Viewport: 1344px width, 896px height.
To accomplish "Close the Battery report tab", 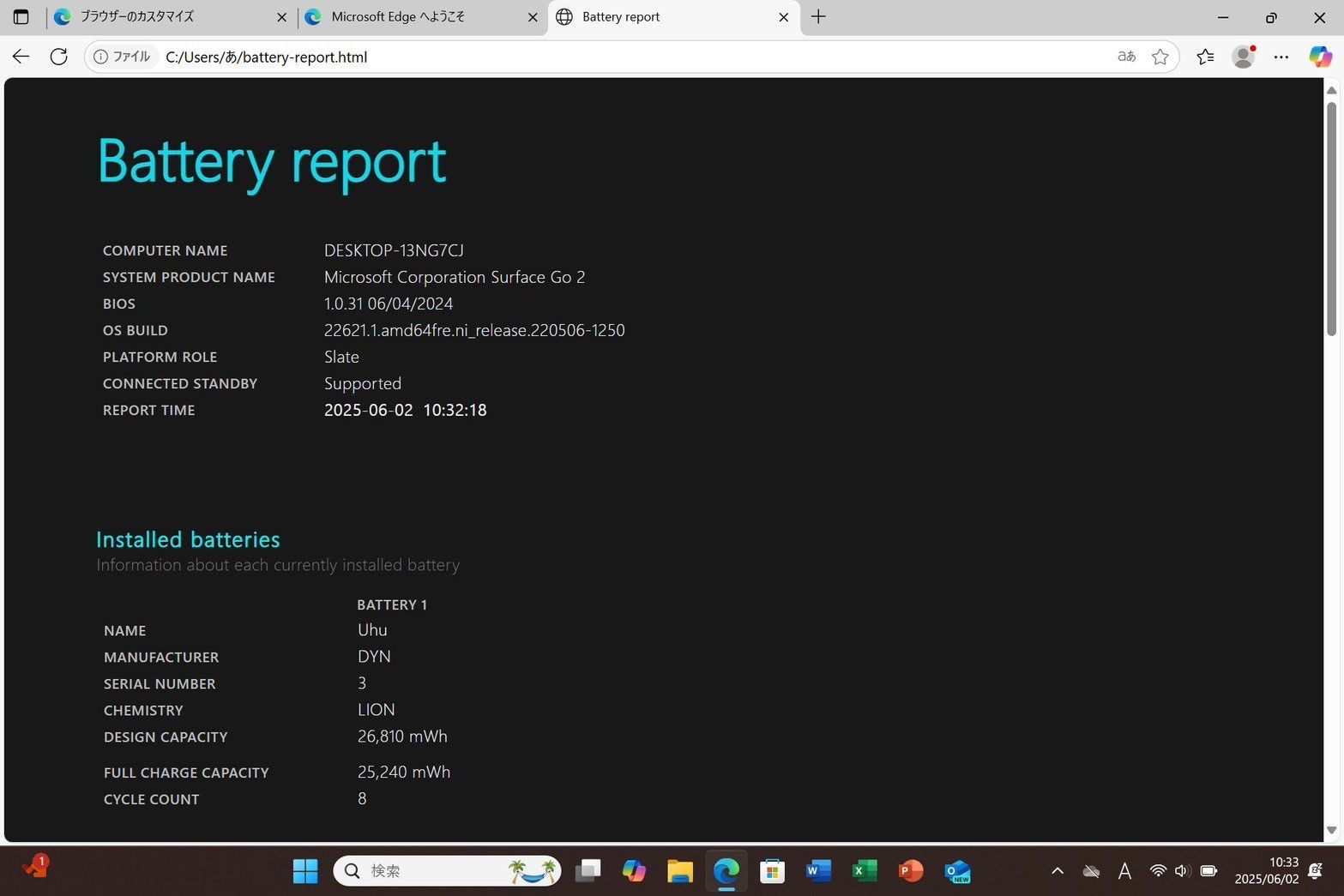I will [x=783, y=17].
